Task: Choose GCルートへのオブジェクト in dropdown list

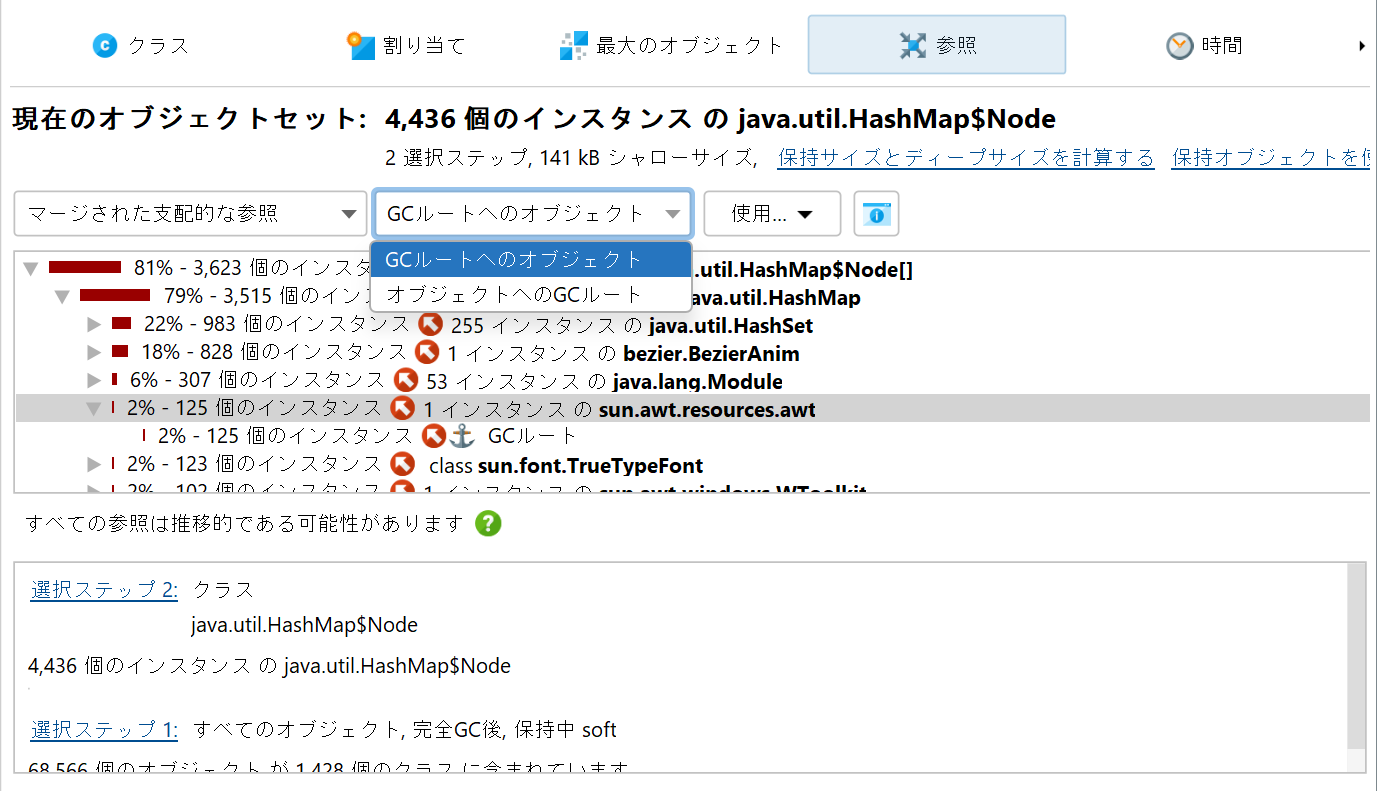Action: click(x=531, y=260)
